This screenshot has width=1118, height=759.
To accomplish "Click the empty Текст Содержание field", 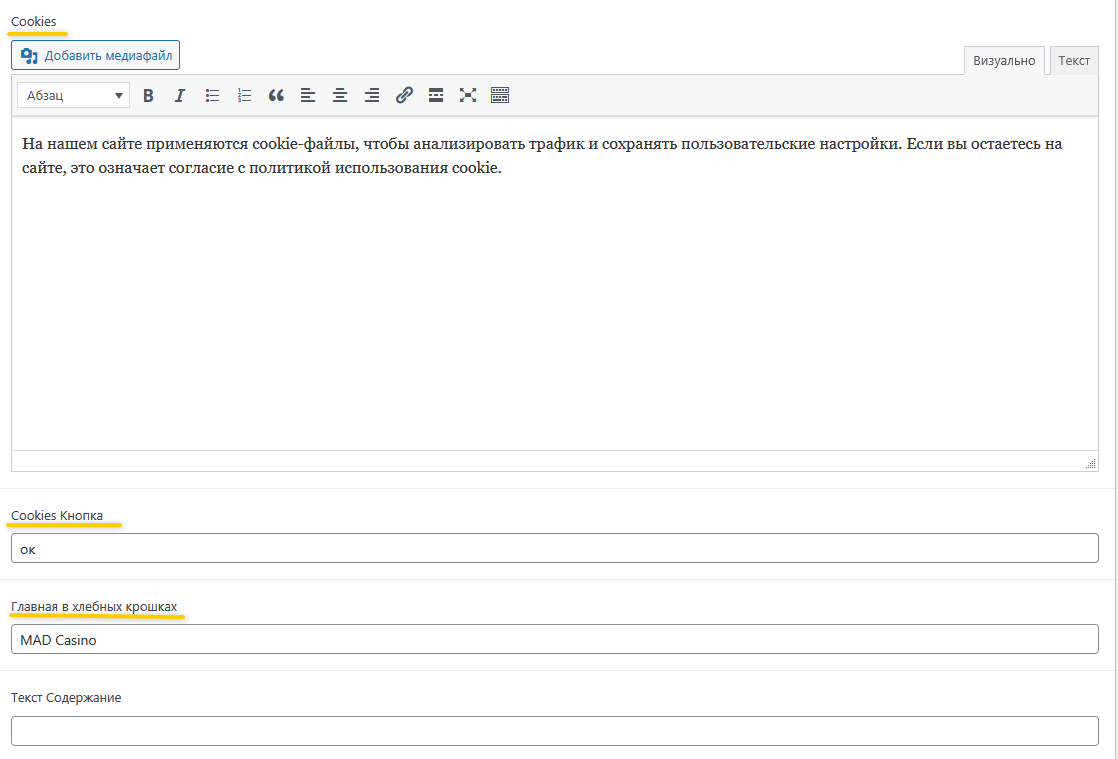I will click(554, 731).
